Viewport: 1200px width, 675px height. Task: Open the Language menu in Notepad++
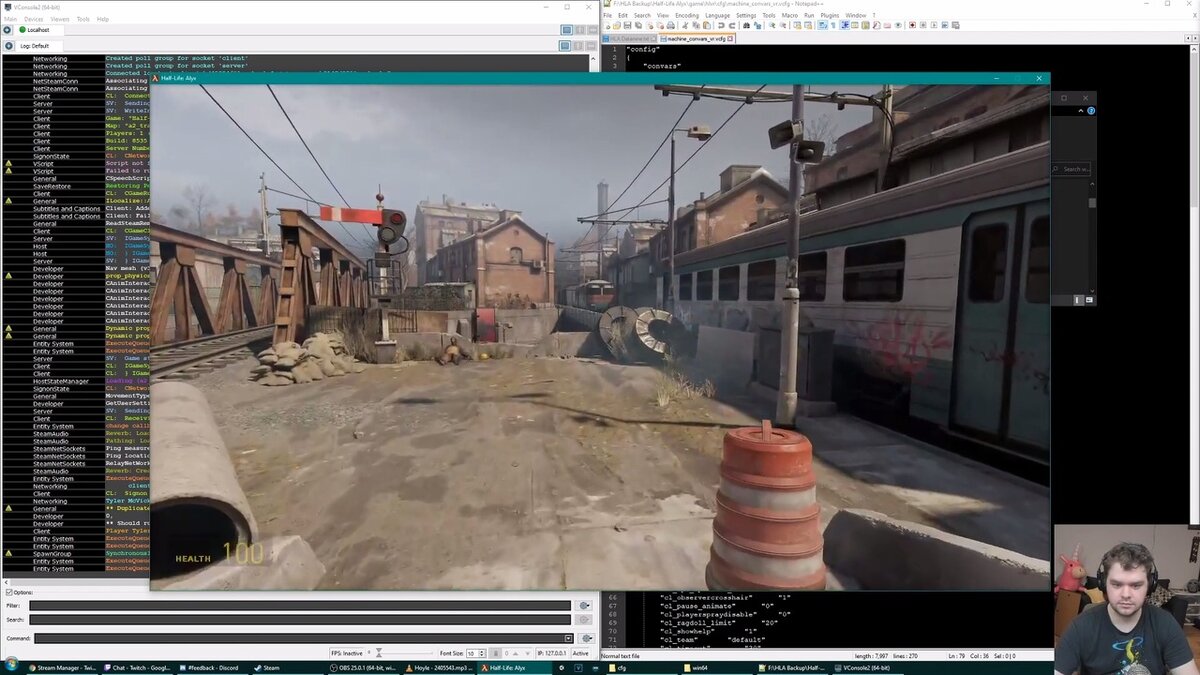point(717,15)
